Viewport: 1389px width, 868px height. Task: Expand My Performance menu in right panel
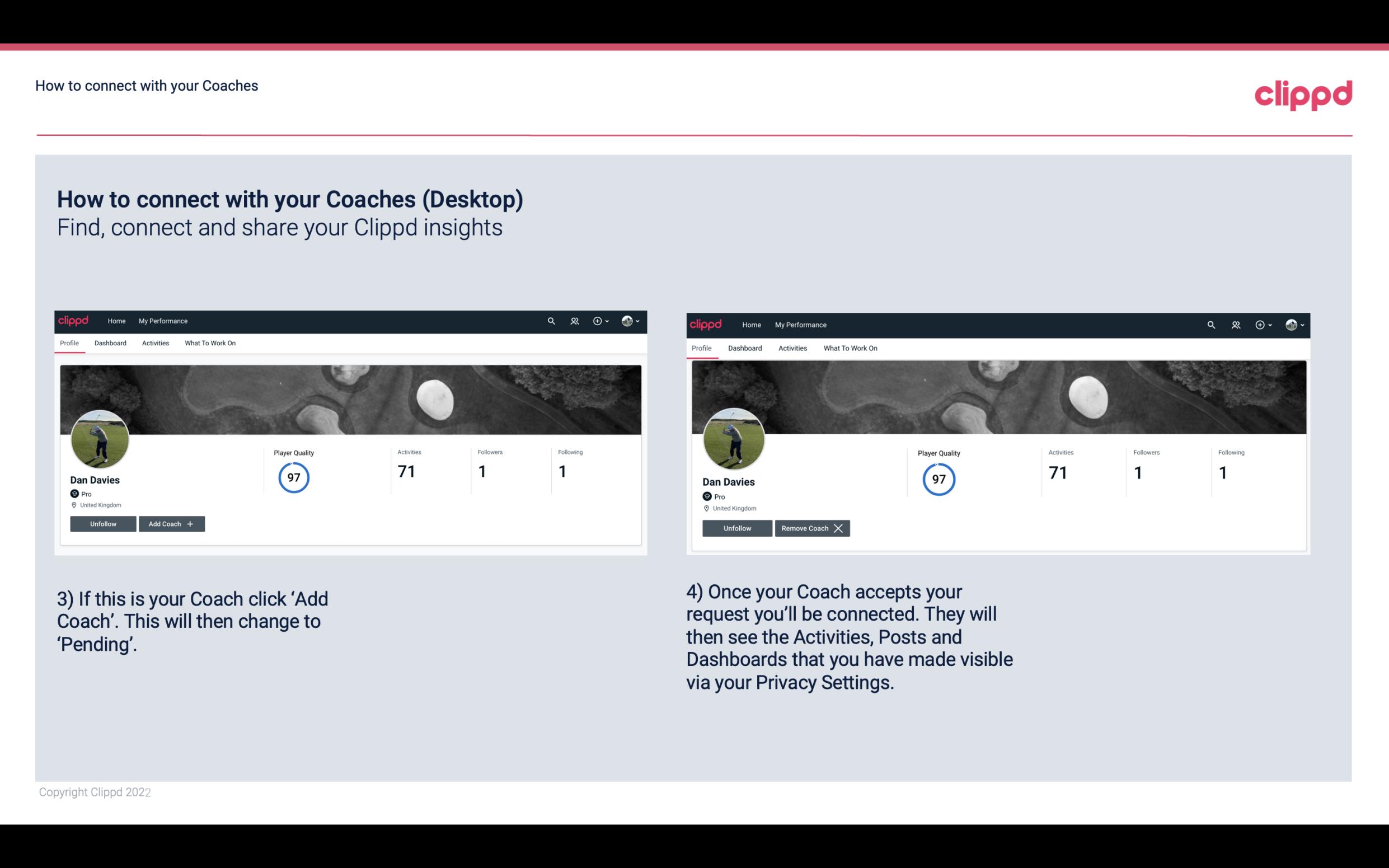pyautogui.click(x=801, y=324)
